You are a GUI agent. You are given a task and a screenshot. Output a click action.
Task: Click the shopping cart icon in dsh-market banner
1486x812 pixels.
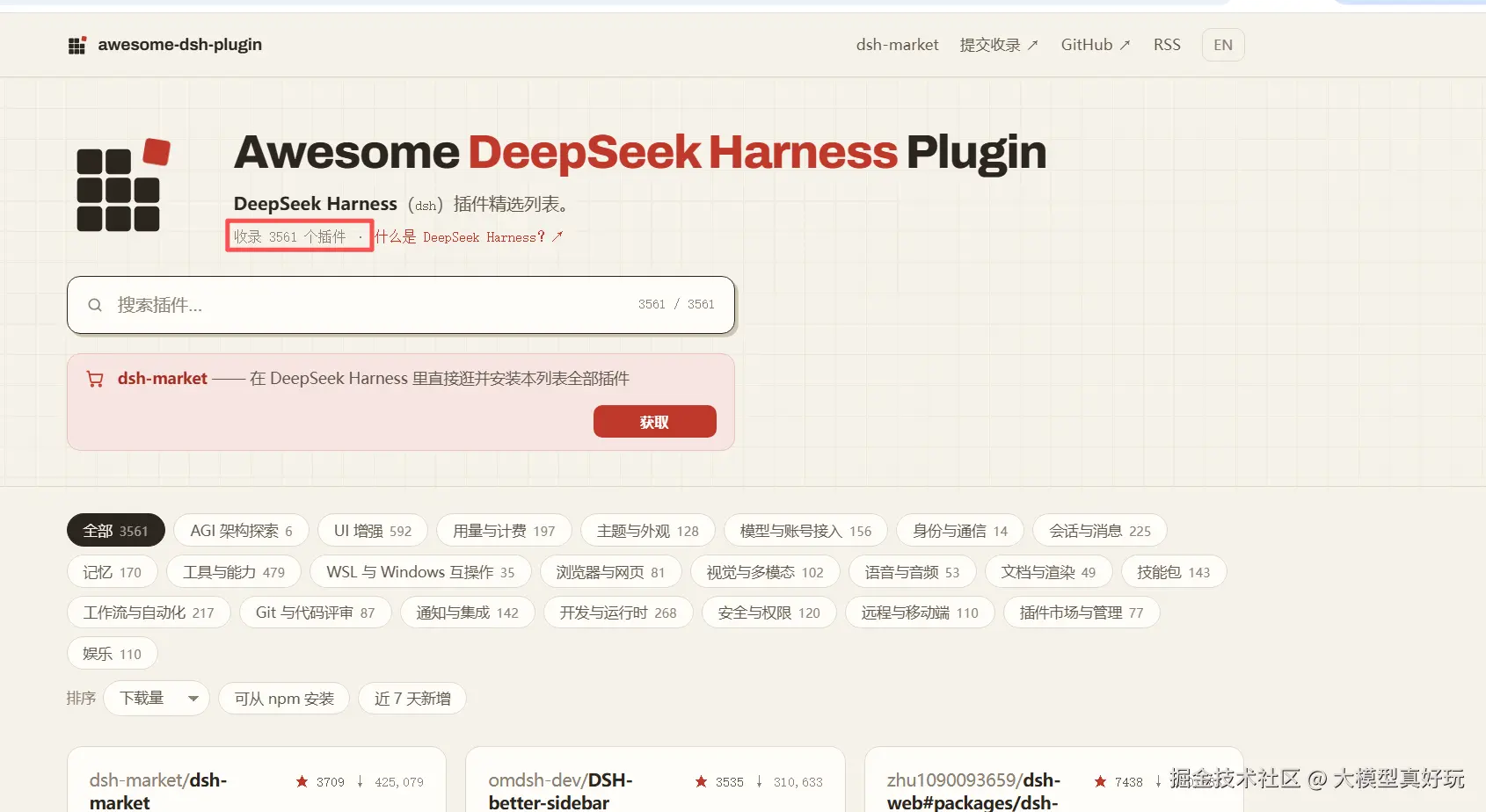coord(95,379)
